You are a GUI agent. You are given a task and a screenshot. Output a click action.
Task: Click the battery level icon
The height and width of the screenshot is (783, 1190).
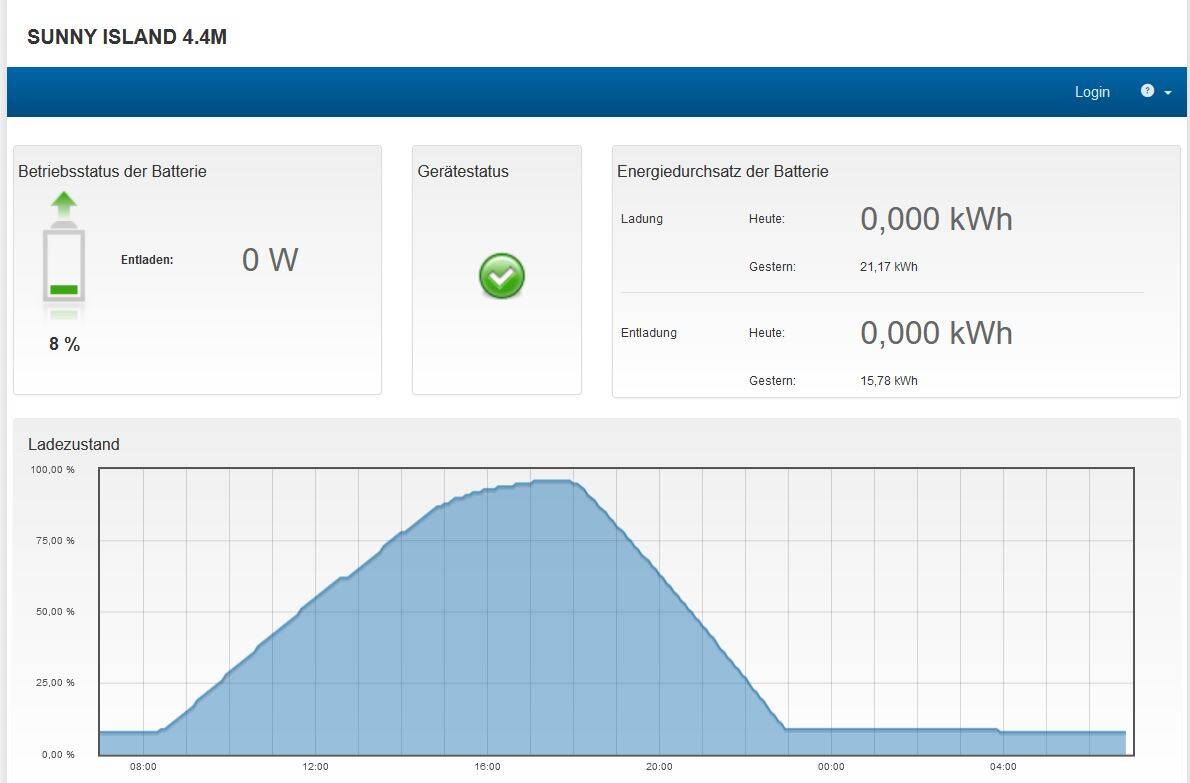click(x=64, y=263)
